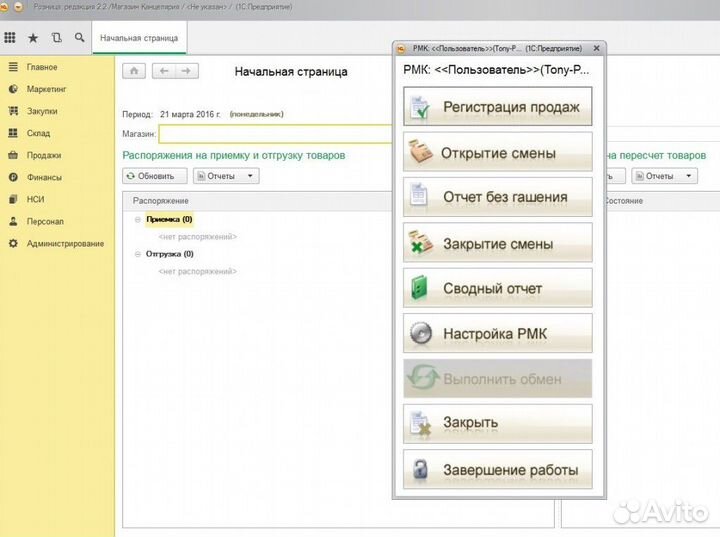Click the Магазин input field
Screen dimensions: 720x537
pyautogui.click(x=276, y=134)
